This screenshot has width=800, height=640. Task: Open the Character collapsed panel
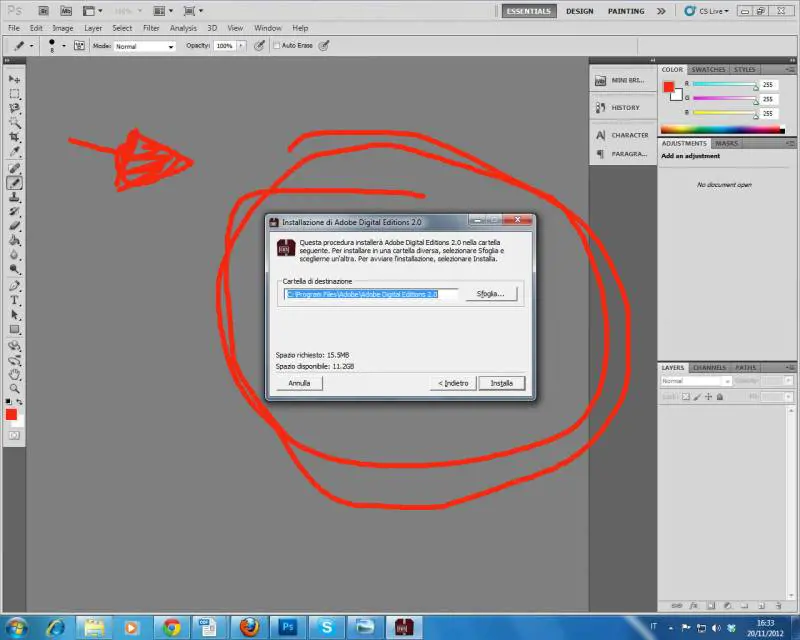coord(622,135)
